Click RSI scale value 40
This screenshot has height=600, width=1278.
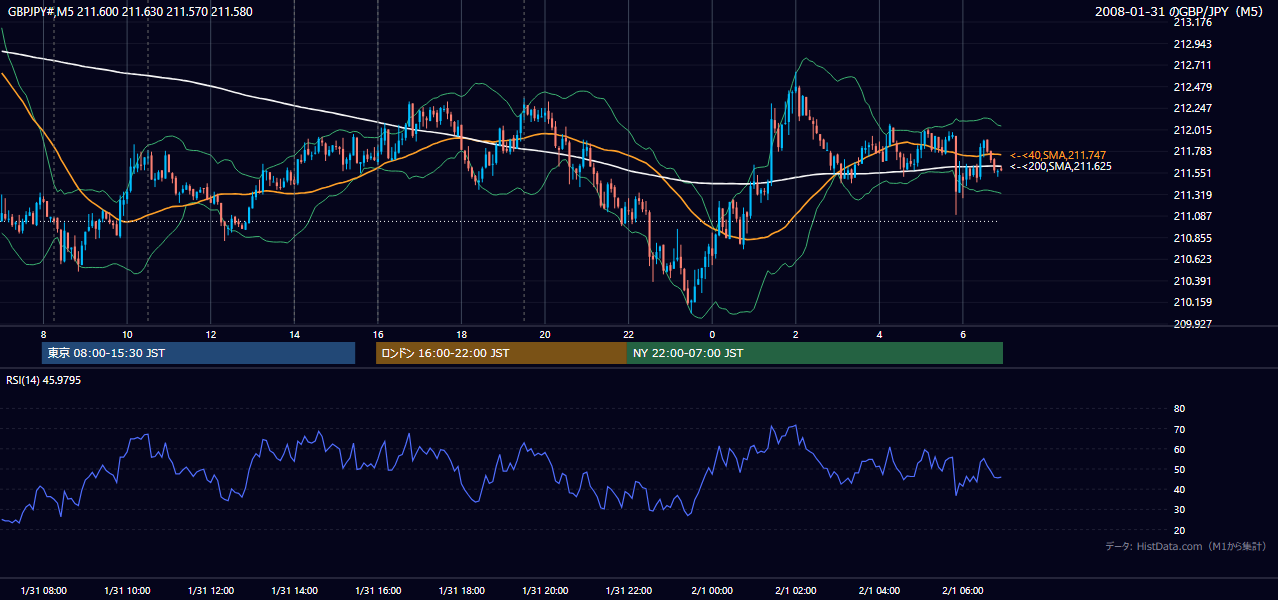tap(1179, 489)
